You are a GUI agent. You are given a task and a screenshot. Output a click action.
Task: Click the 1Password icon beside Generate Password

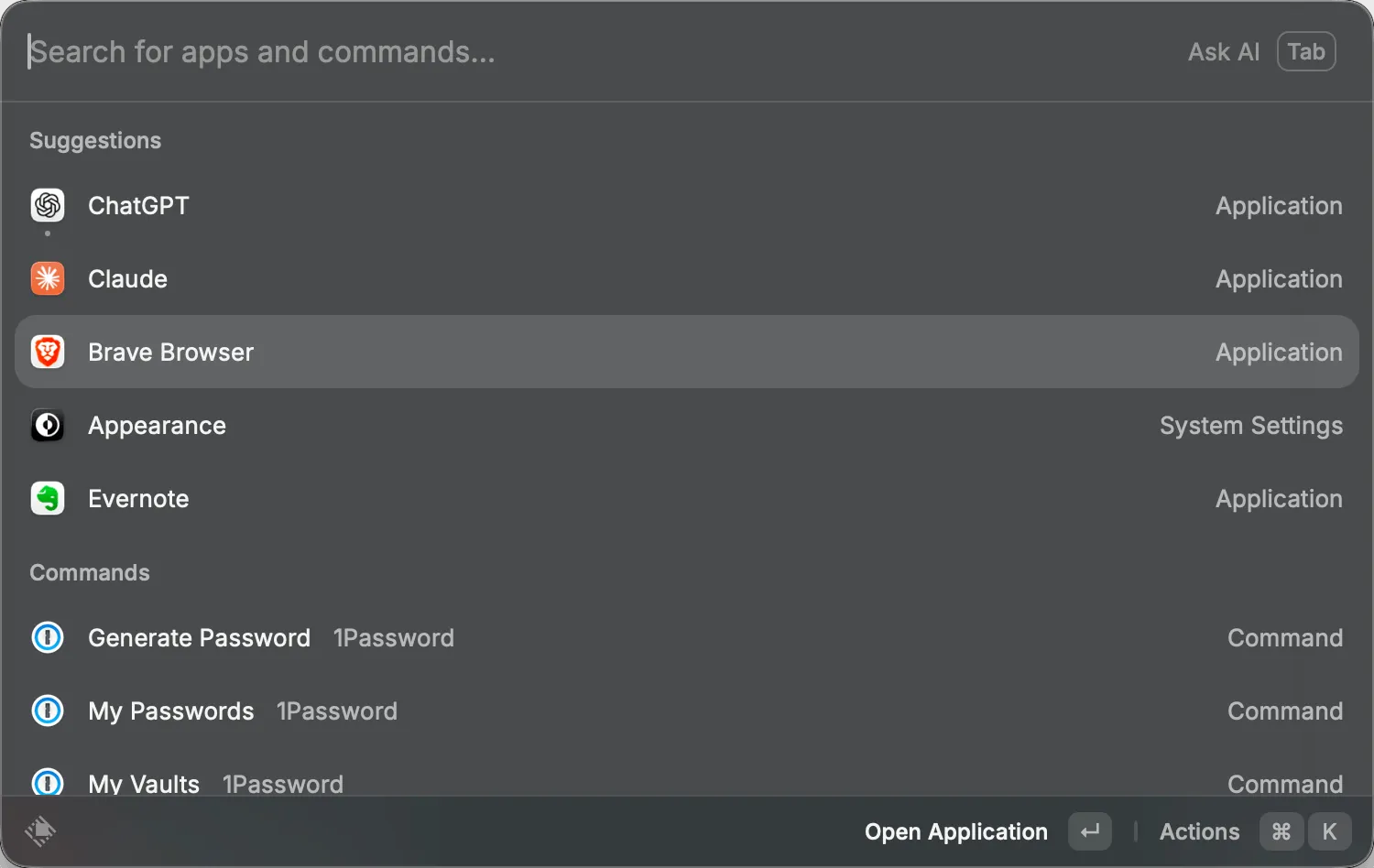pos(47,637)
